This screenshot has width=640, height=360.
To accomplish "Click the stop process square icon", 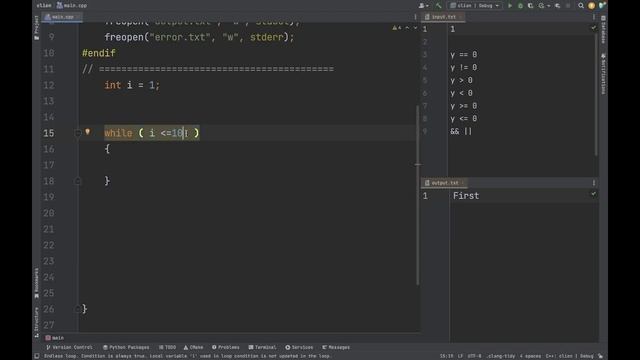I will click(x=568, y=6).
